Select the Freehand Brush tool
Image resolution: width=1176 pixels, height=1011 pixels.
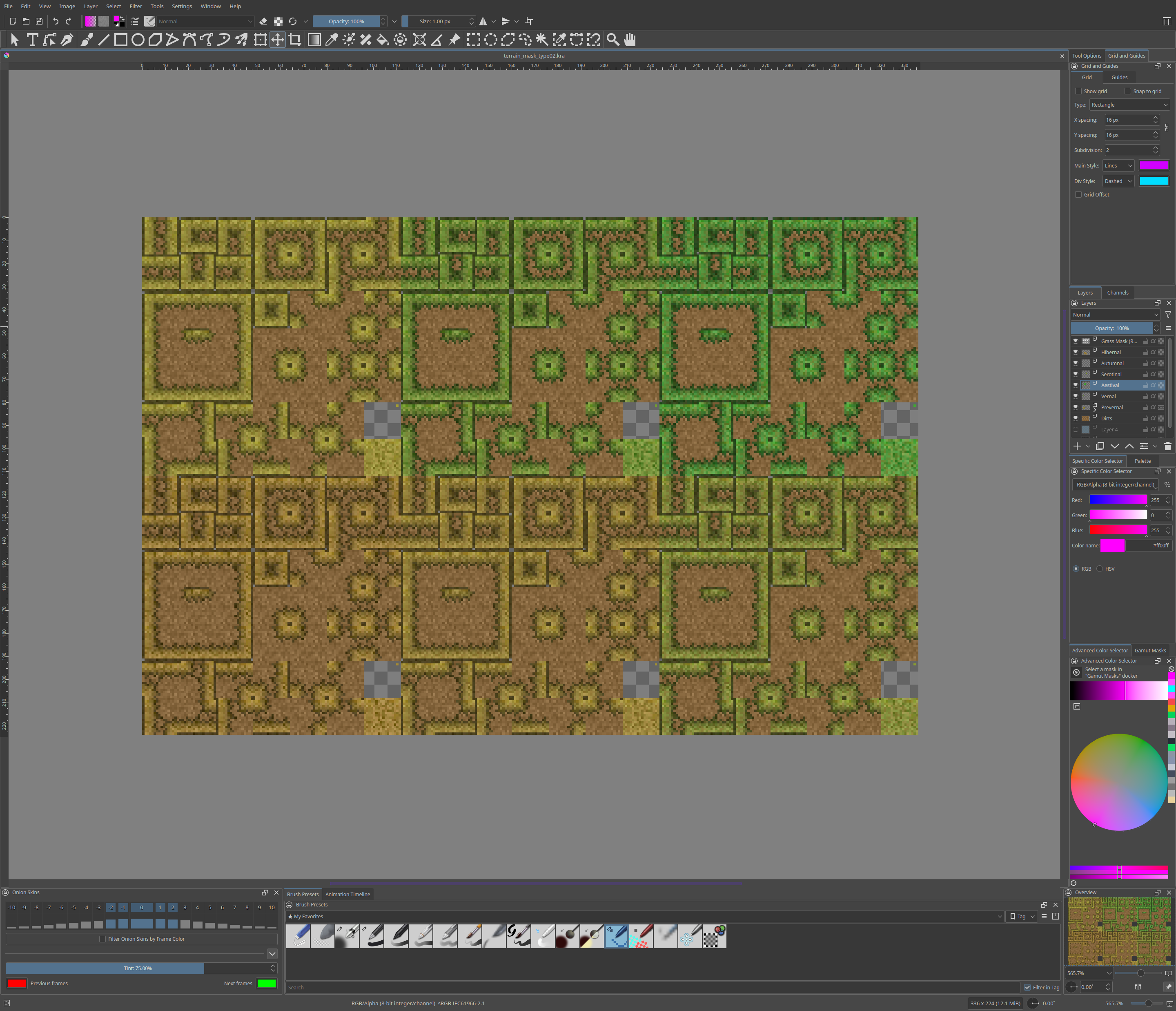(x=86, y=40)
